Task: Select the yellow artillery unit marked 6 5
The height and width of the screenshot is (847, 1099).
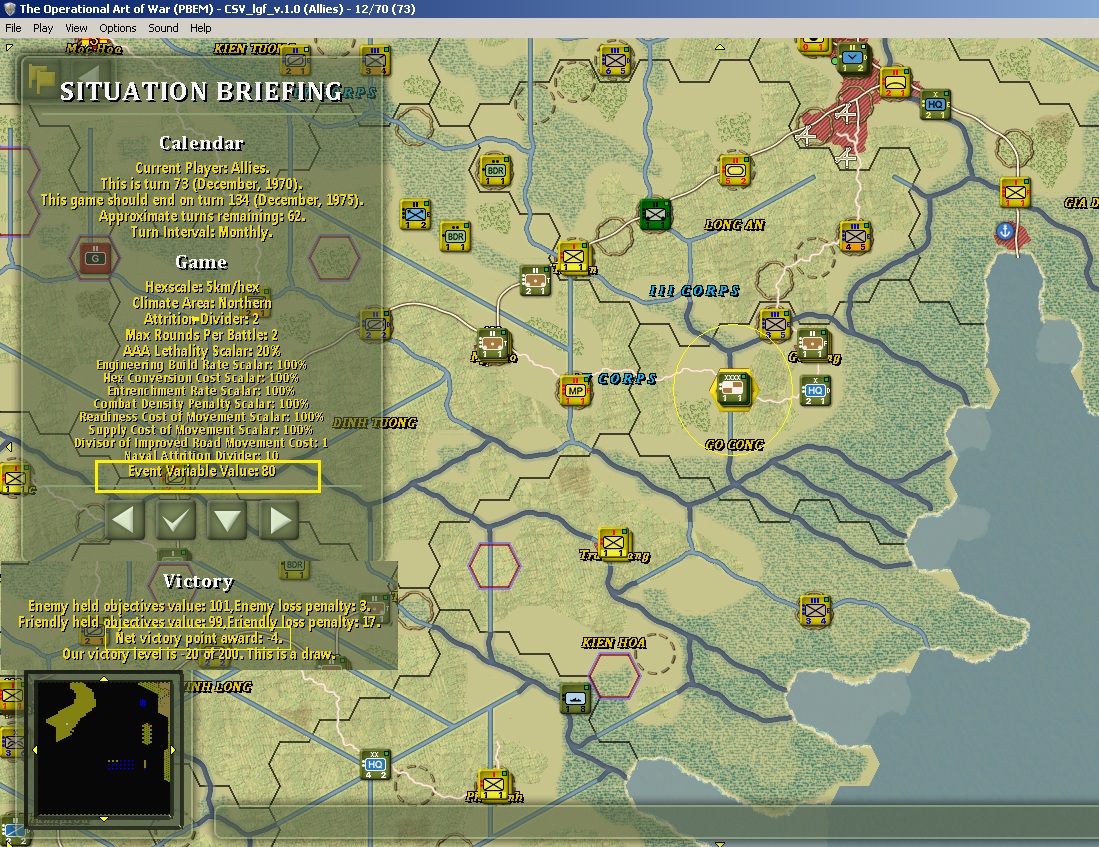Action: pos(615,60)
